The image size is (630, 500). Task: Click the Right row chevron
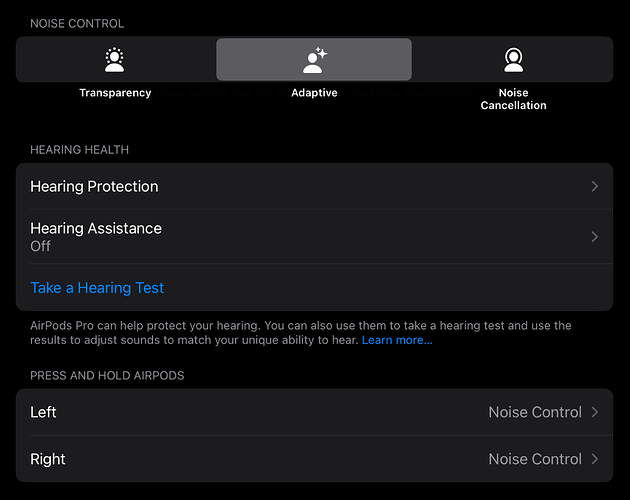click(x=595, y=459)
